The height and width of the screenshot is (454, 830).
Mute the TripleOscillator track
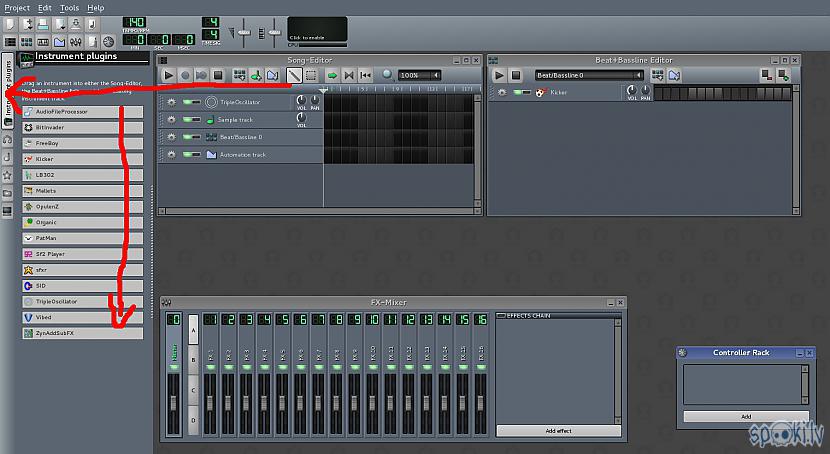click(x=187, y=102)
